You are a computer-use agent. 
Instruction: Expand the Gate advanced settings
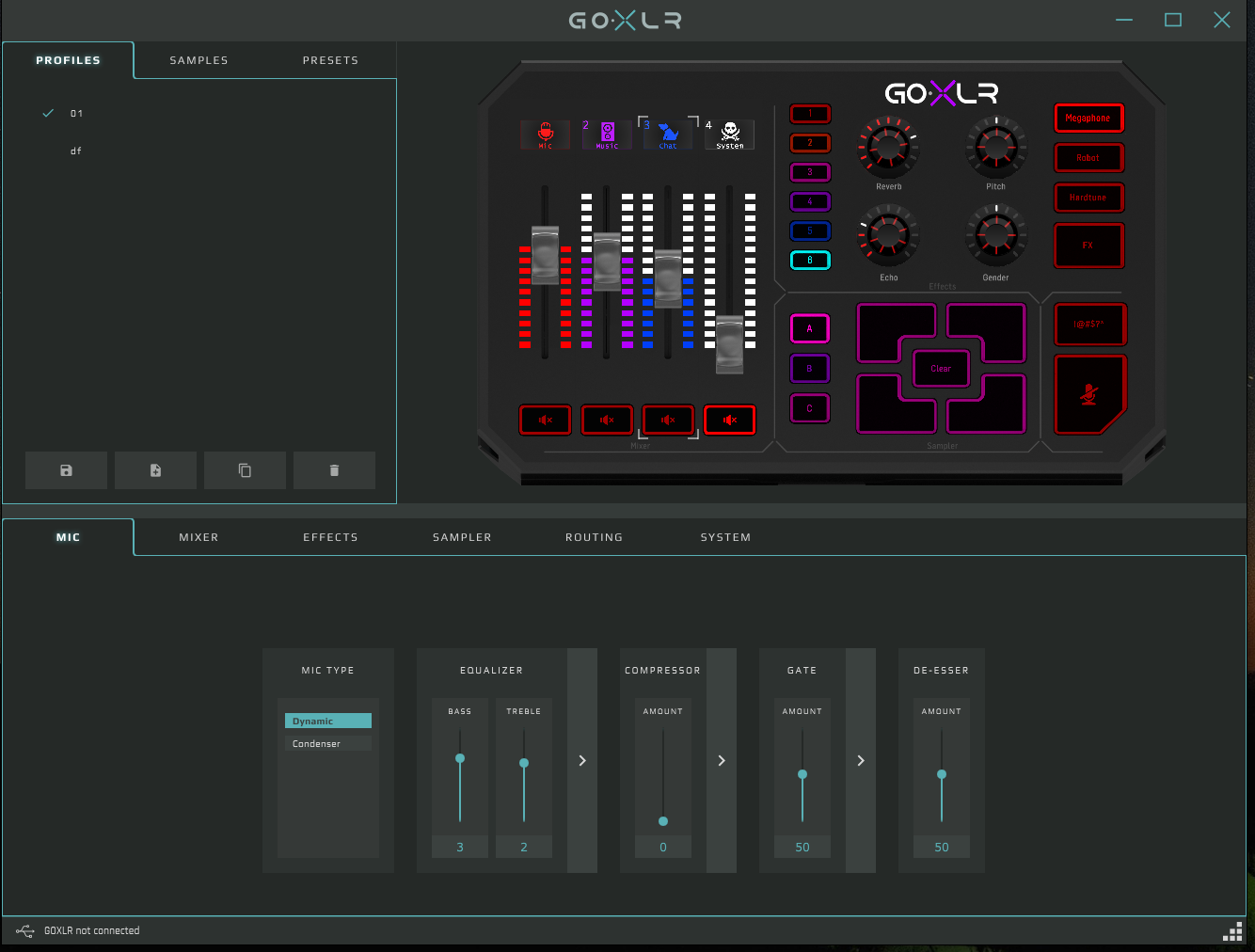(x=861, y=760)
